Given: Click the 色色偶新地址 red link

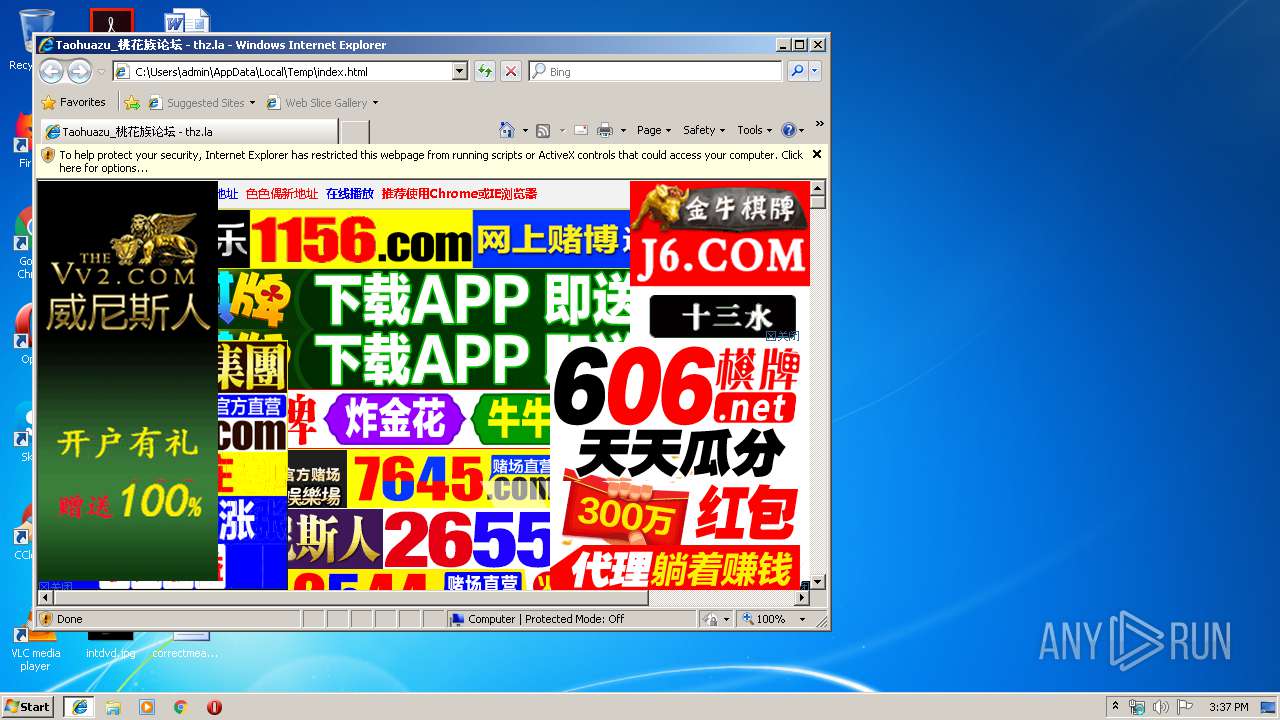Looking at the screenshot, I should pyautogui.click(x=281, y=194).
